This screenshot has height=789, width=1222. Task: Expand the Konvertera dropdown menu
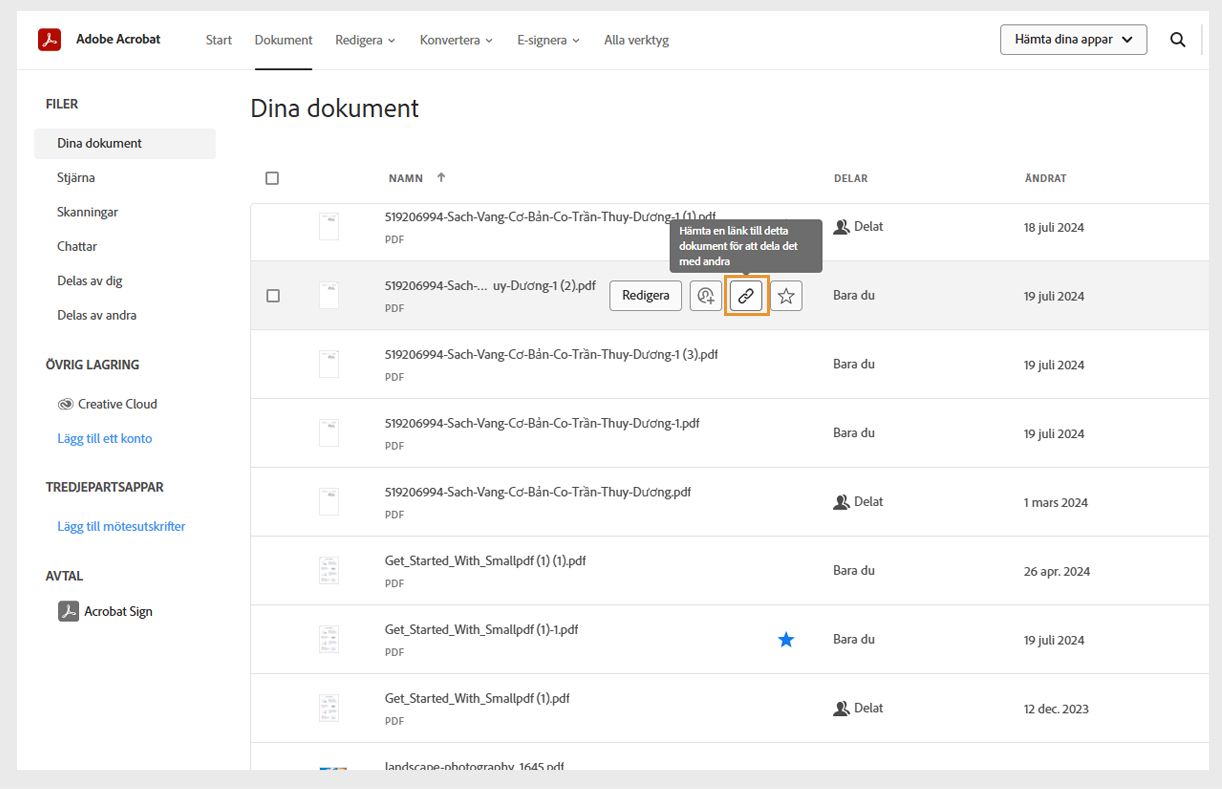pyautogui.click(x=456, y=40)
